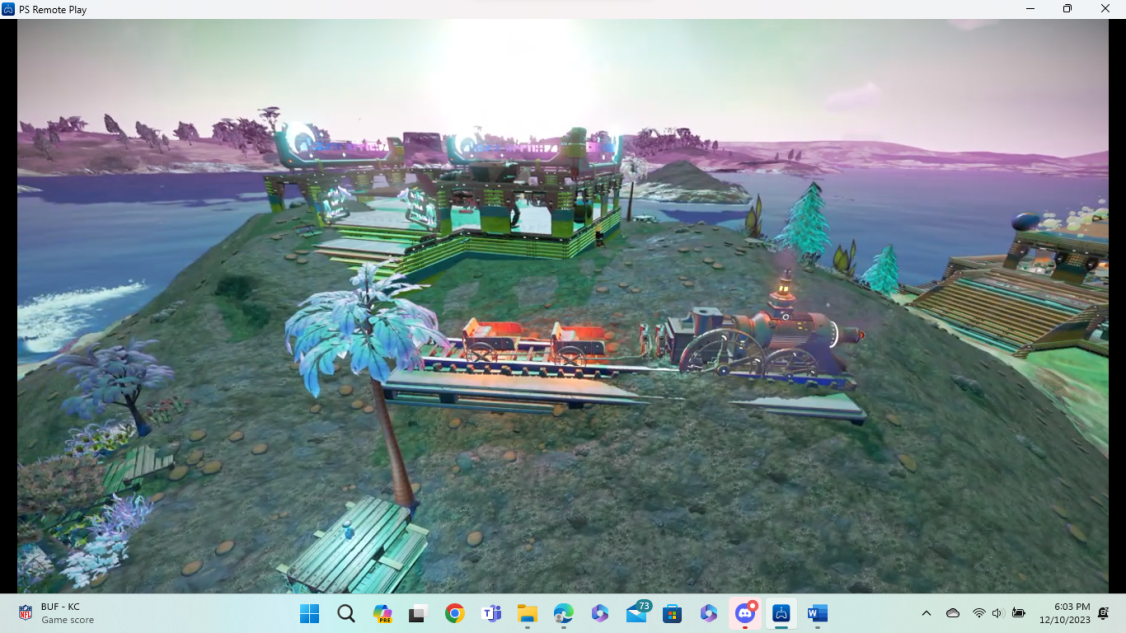Open Google Chrome from taskbar
The image size is (1126, 633).
coord(455,613)
